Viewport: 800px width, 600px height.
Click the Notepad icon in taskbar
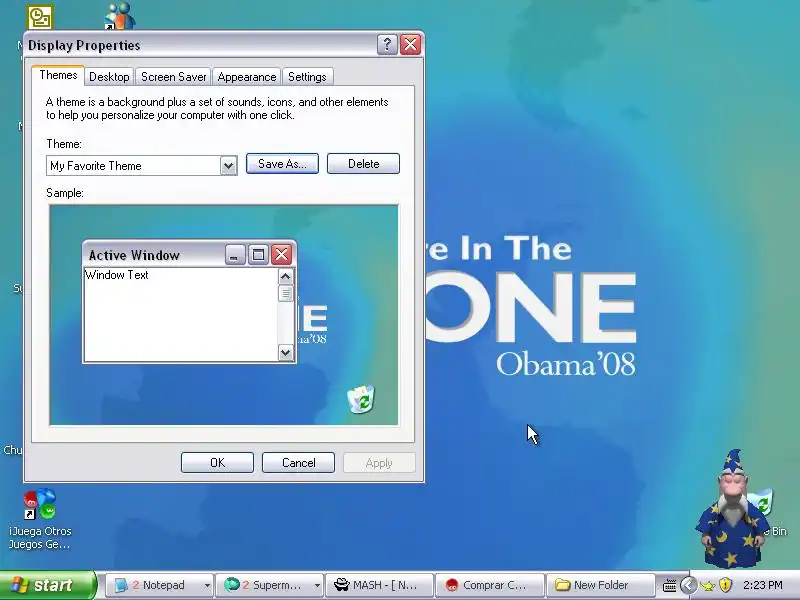121,585
